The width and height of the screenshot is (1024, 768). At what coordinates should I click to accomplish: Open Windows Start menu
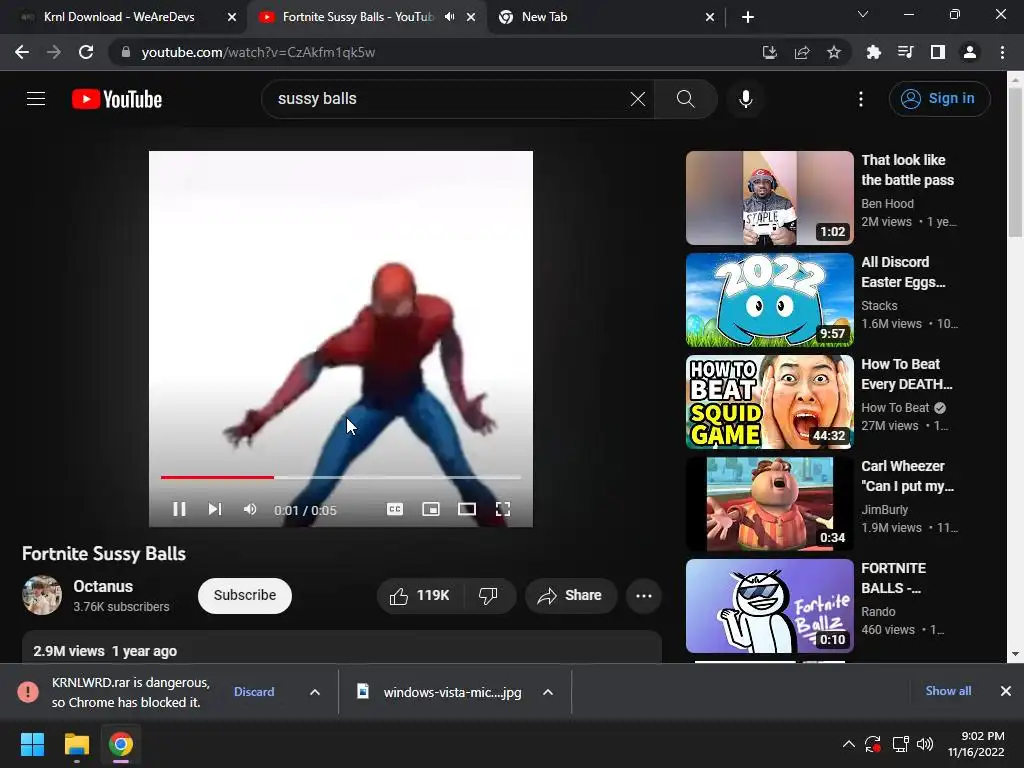[32, 744]
